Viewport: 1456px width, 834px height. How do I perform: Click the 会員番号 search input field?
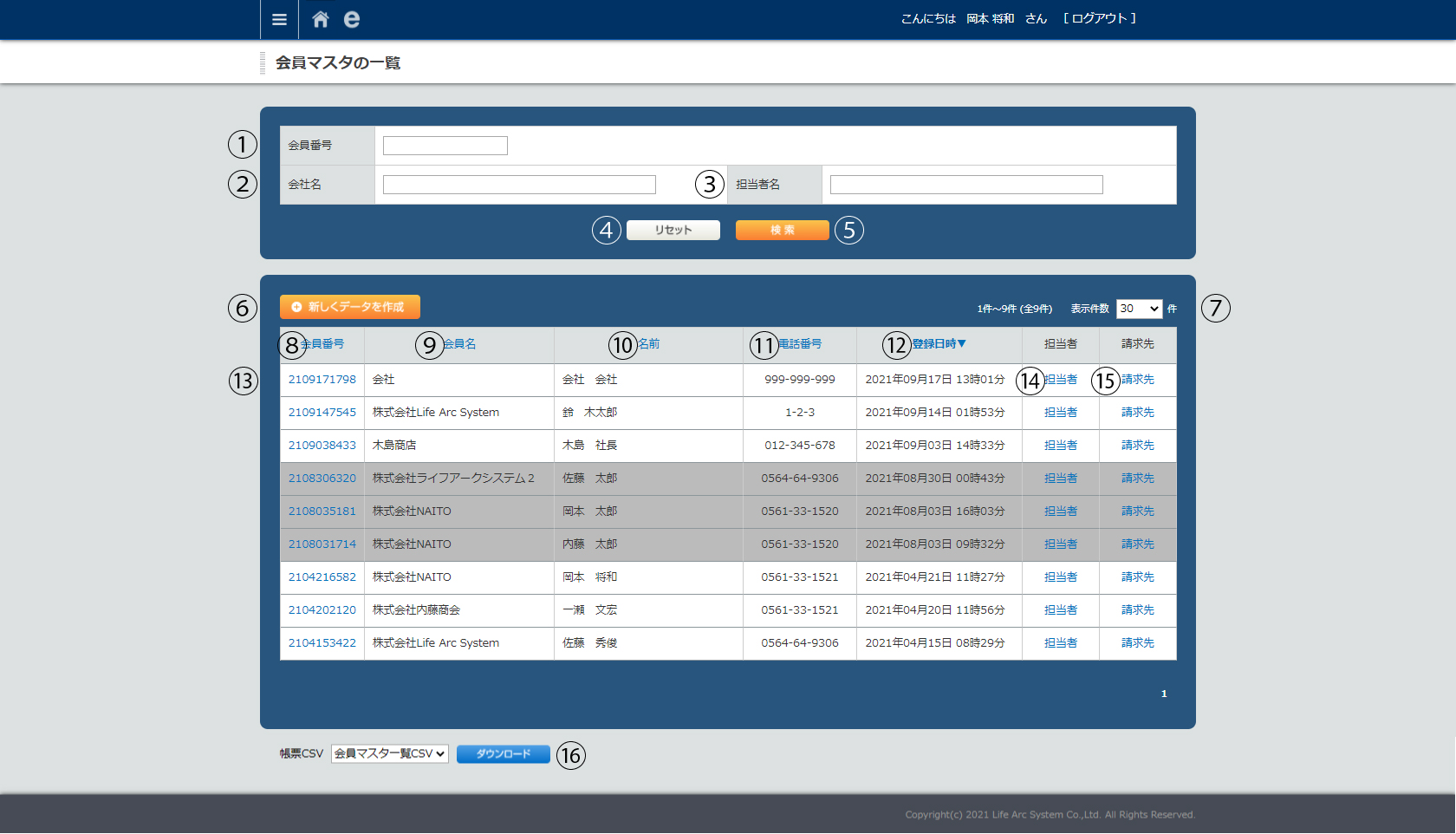(x=445, y=146)
